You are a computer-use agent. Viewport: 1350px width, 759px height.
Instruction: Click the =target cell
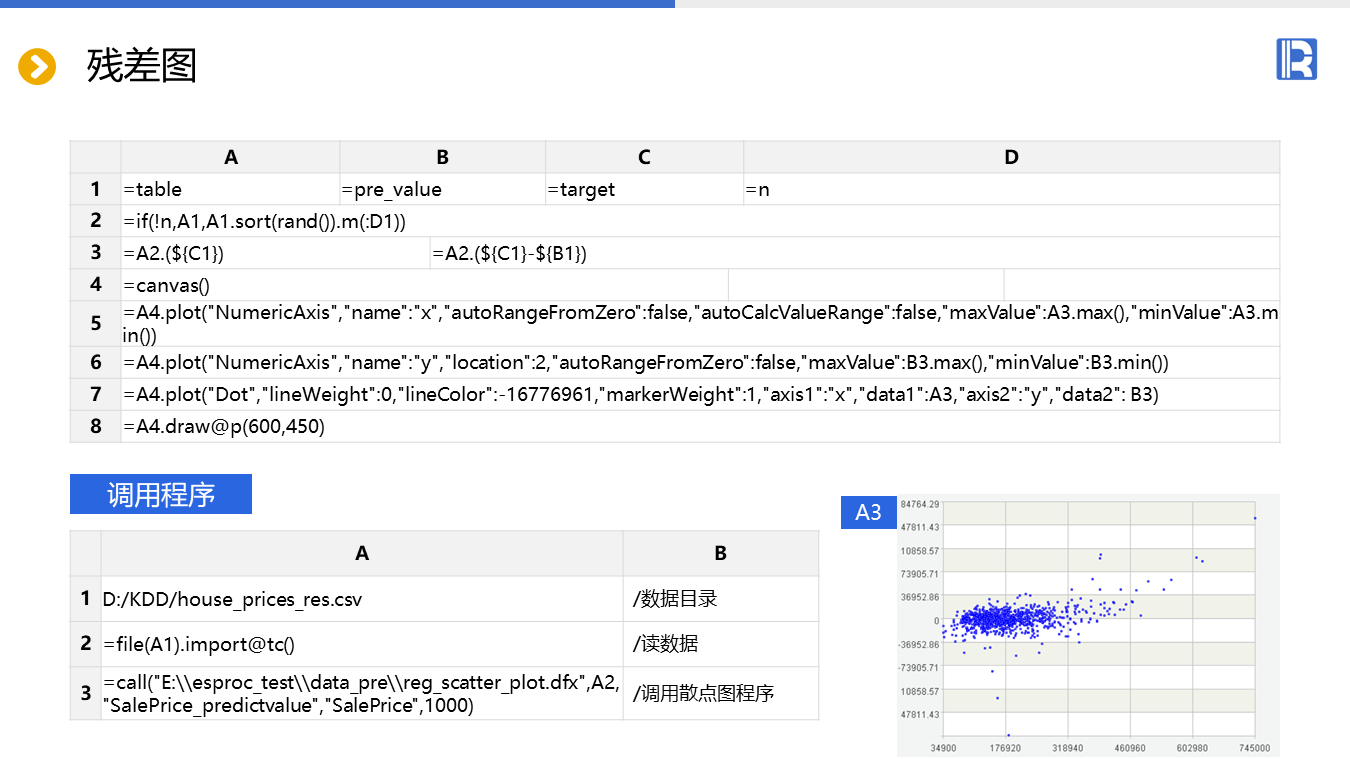coord(644,189)
